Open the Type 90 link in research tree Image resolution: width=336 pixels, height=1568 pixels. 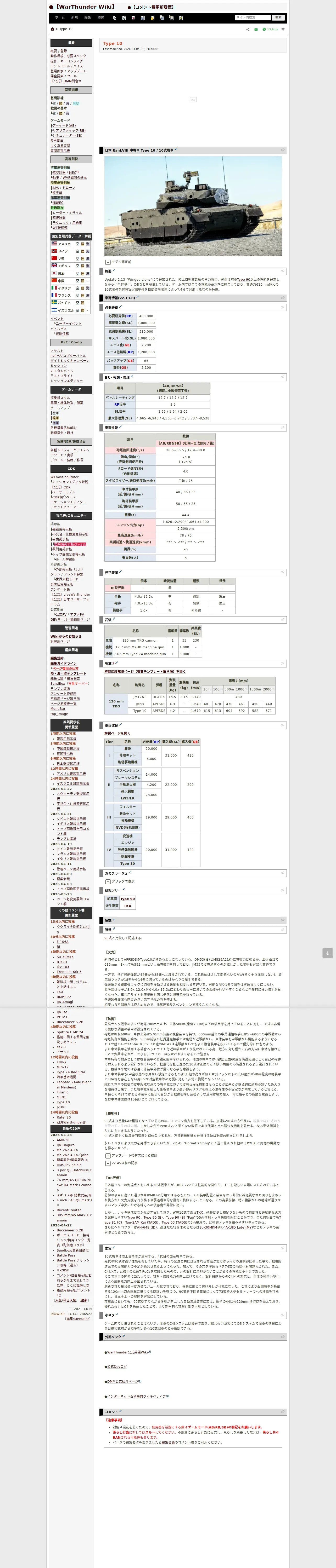click(127, 898)
